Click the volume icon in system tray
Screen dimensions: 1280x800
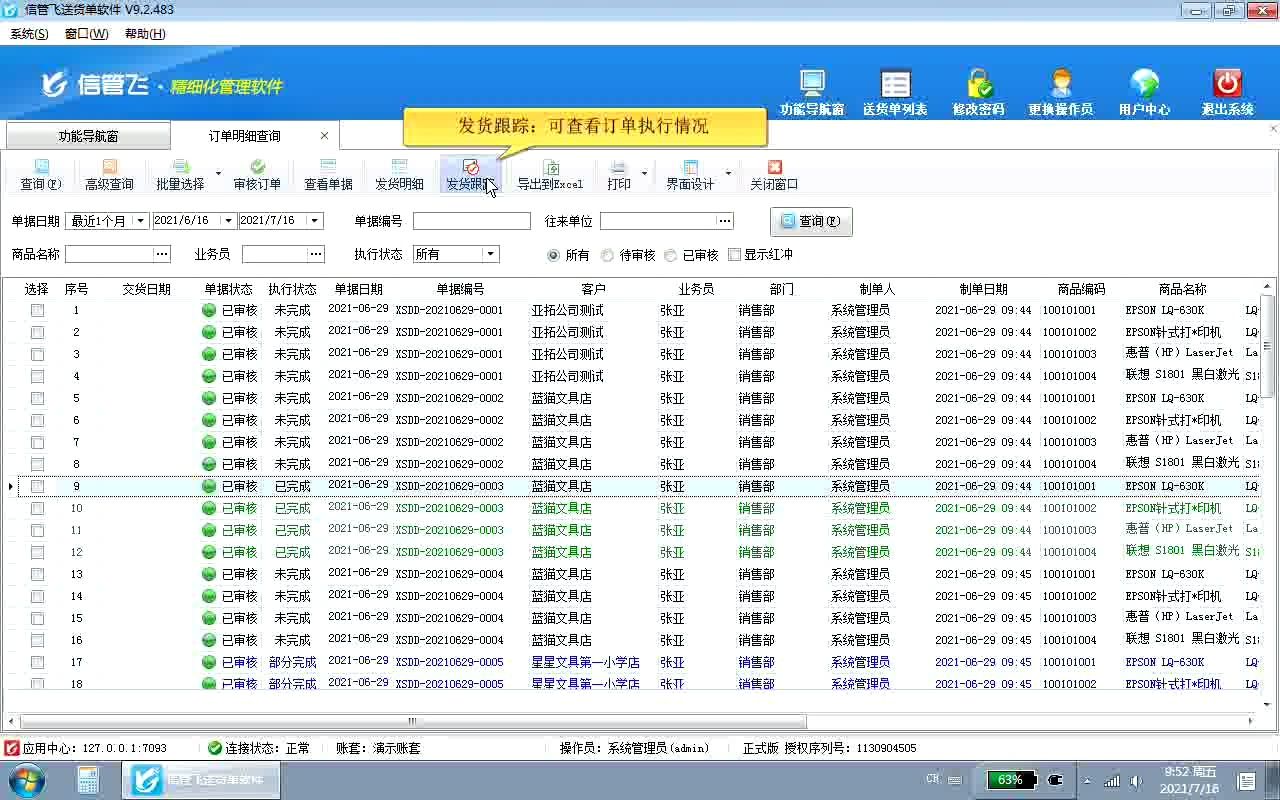(1135, 780)
